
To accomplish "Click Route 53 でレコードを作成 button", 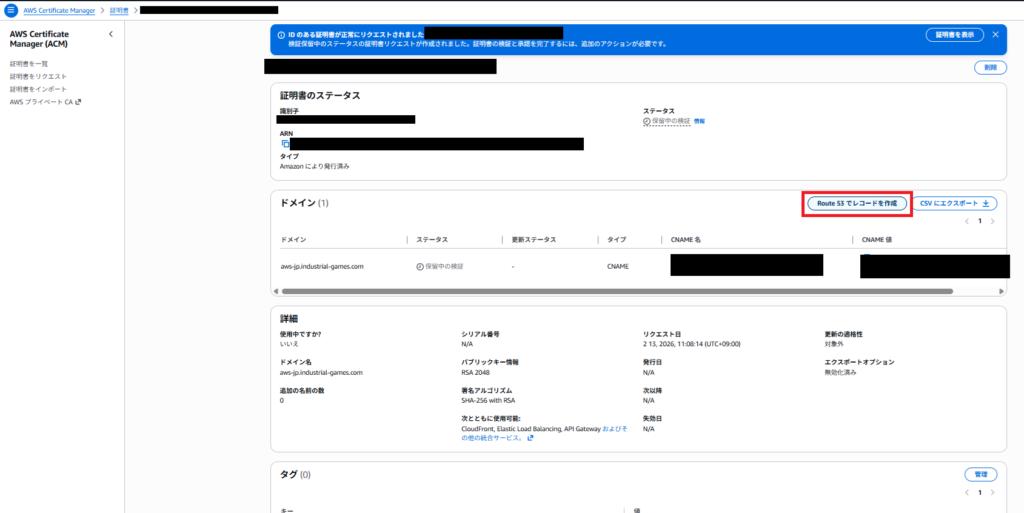I will pyautogui.click(x=857, y=203).
